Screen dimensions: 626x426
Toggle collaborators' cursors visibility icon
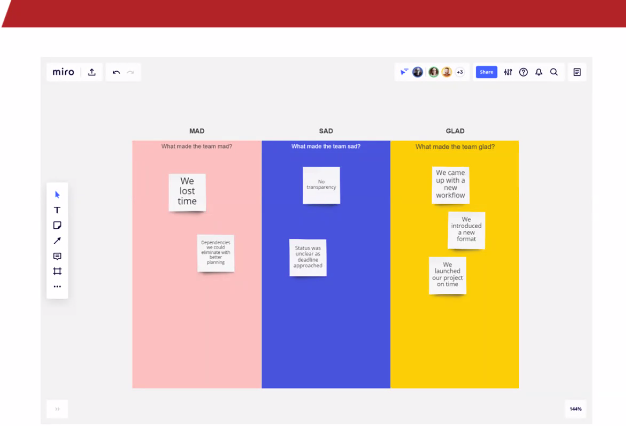click(x=404, y=72)
